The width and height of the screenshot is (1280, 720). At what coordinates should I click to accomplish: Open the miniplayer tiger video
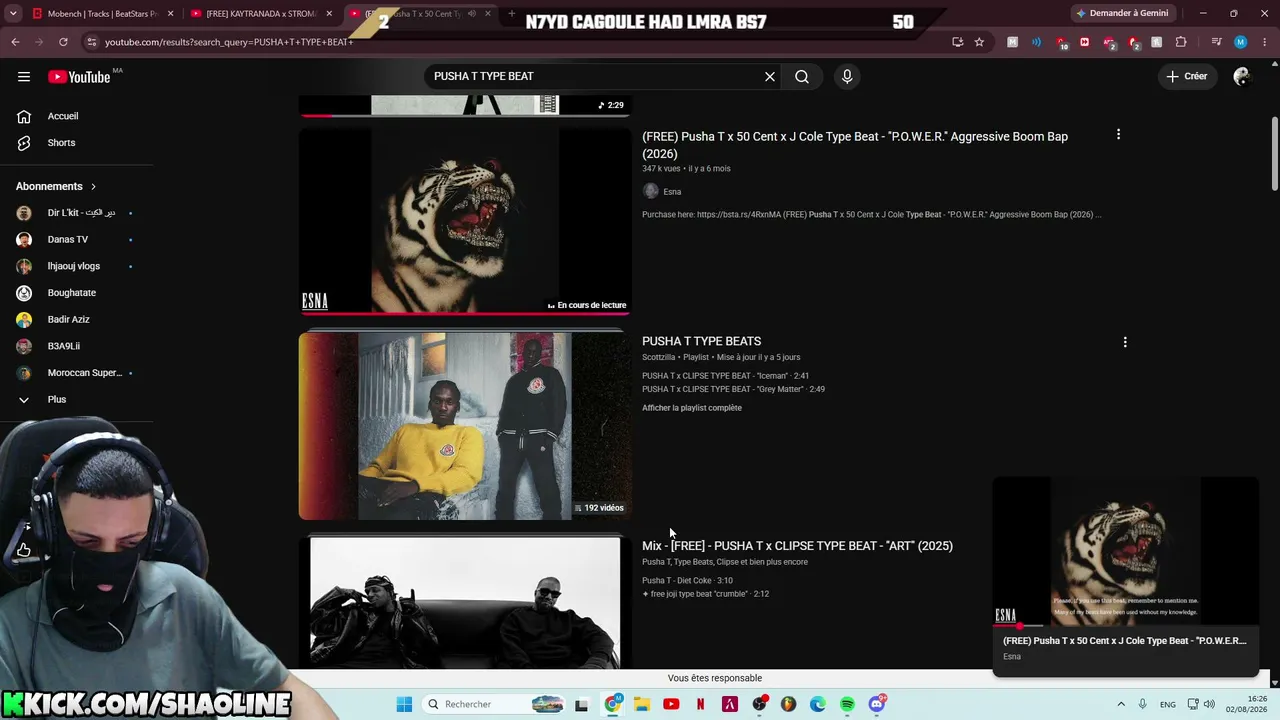(1125, 552)
